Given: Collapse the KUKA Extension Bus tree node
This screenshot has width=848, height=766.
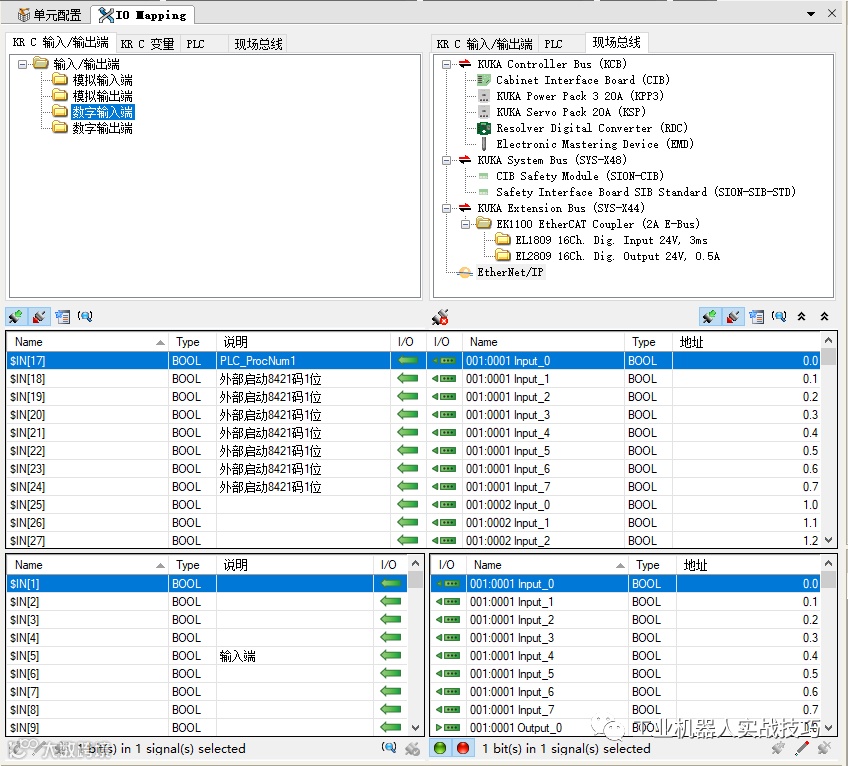Looking at the screenshot, I should pos(446,208).
